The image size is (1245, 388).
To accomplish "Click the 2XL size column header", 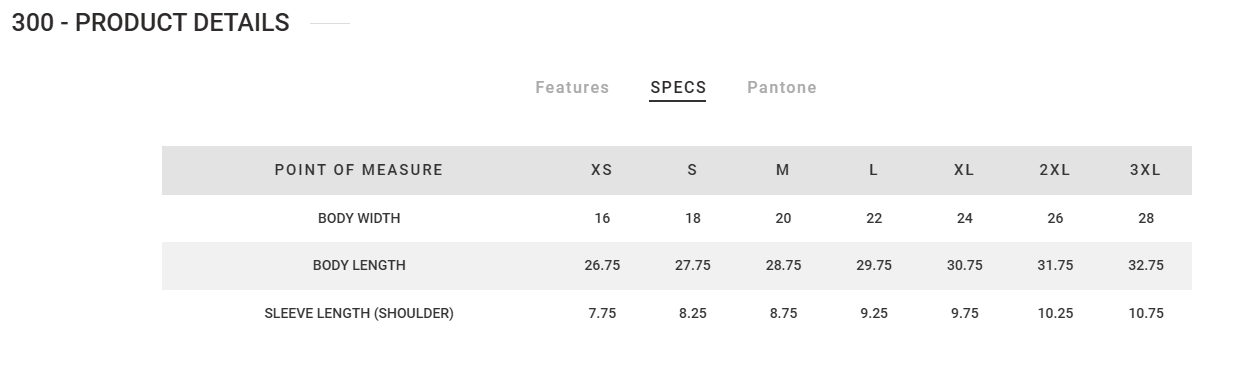I will coord(1055,170).
